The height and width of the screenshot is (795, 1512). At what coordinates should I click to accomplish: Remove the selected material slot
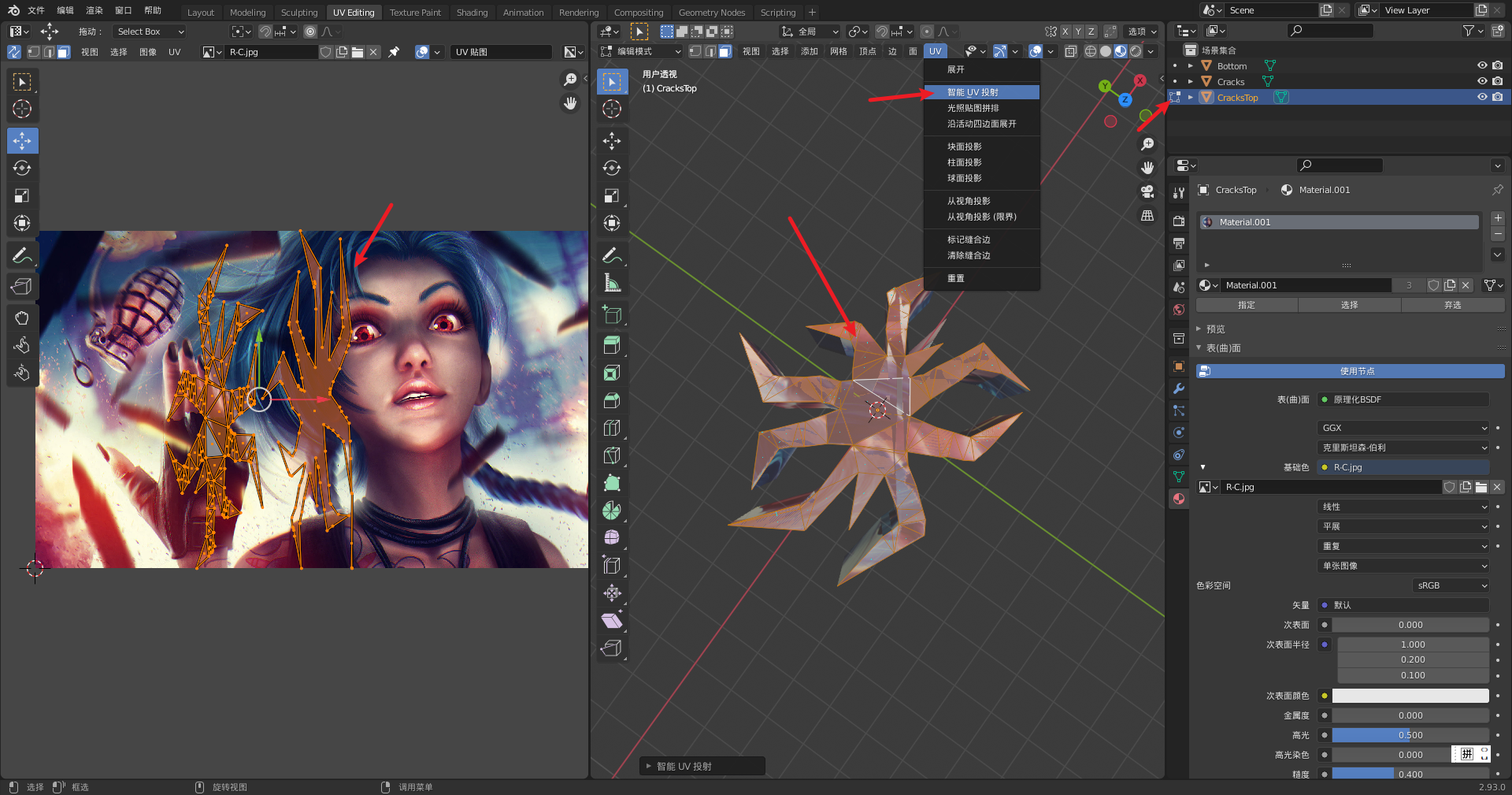point(1498,234)
